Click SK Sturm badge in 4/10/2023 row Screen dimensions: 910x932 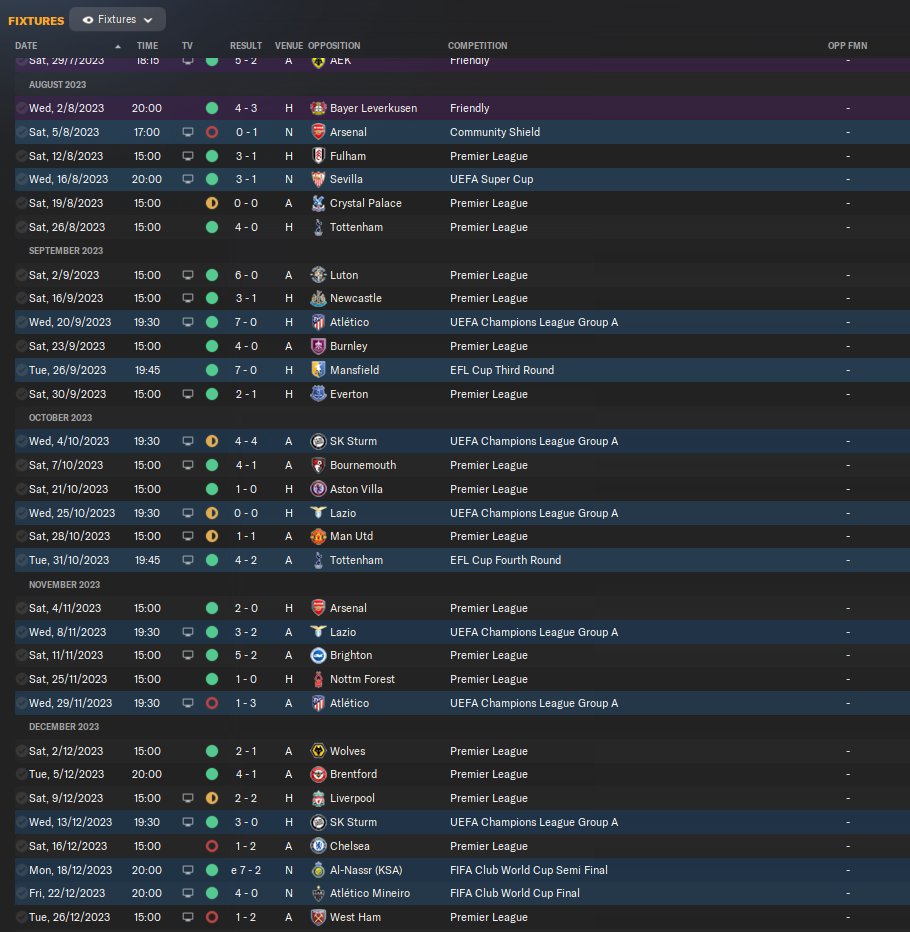(x=319, y=441)
